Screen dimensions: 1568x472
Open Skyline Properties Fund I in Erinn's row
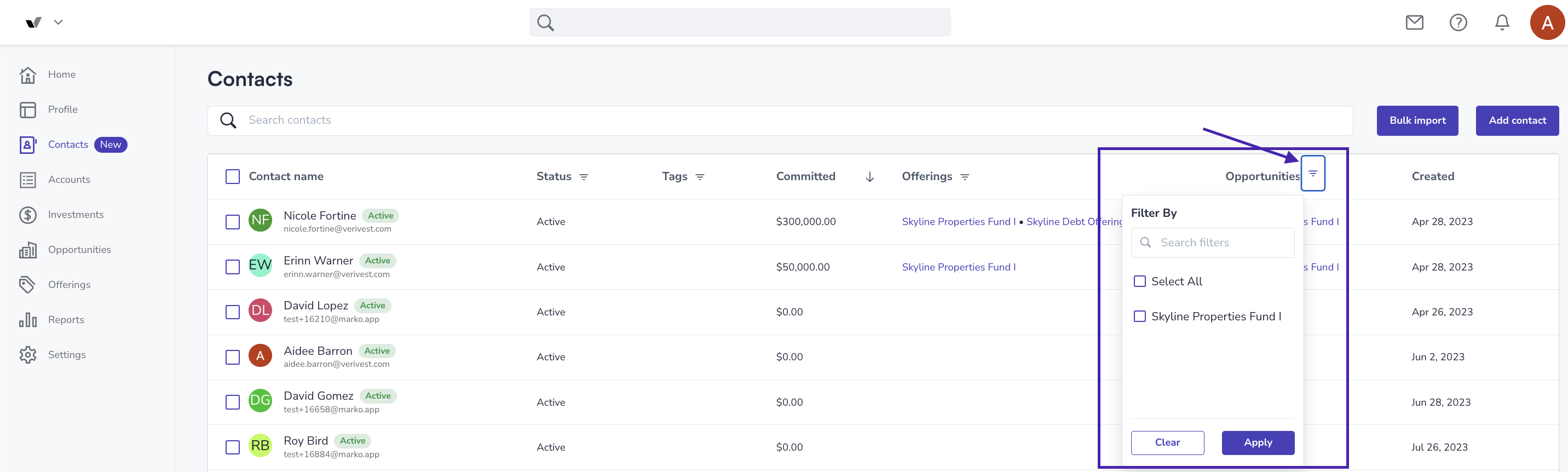click(x=959, y=267)
